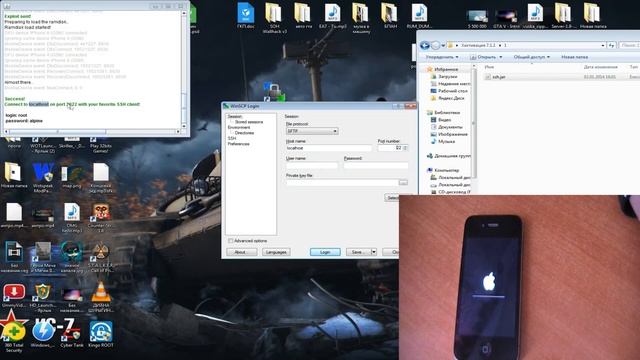The width and height of the screenshot is (640, 360).
Task: Open Яндекс.Диск in Explorer favorites
Action: (447, 98)
